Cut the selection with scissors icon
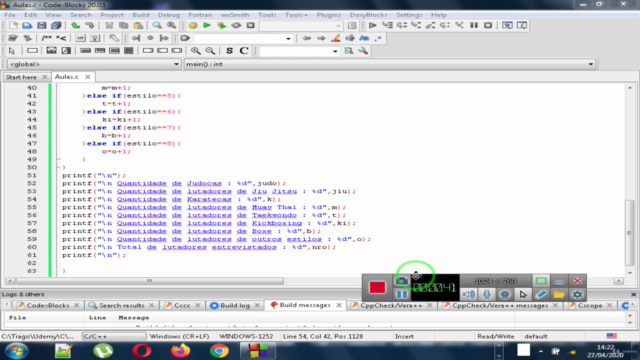The image size is (640, 360). click(x=109, y=25)
